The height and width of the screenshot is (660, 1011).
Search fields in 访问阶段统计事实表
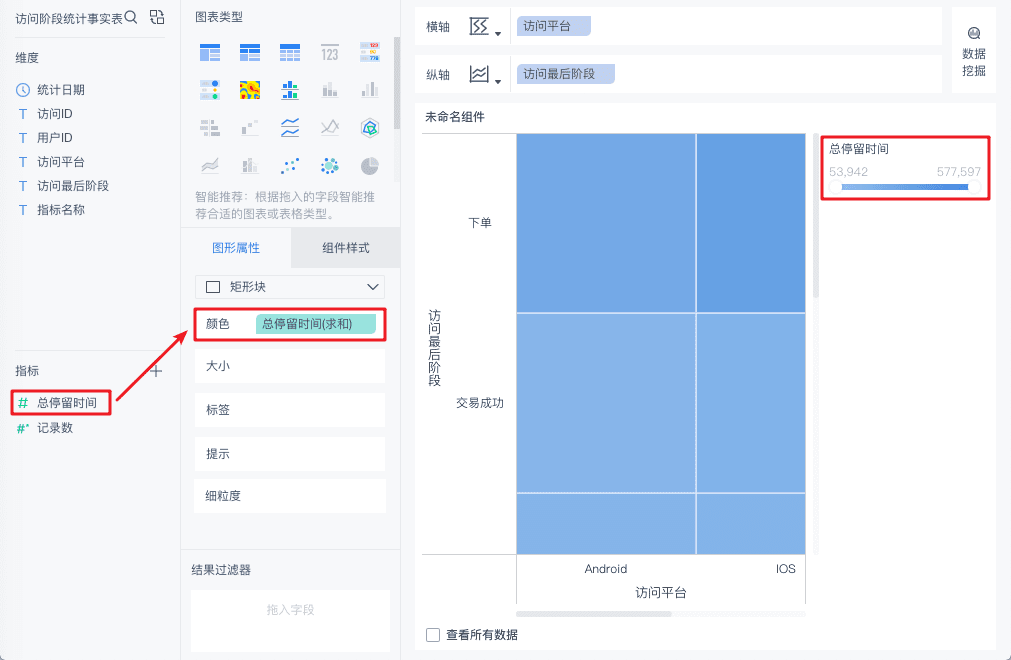[x=131, y=17]
